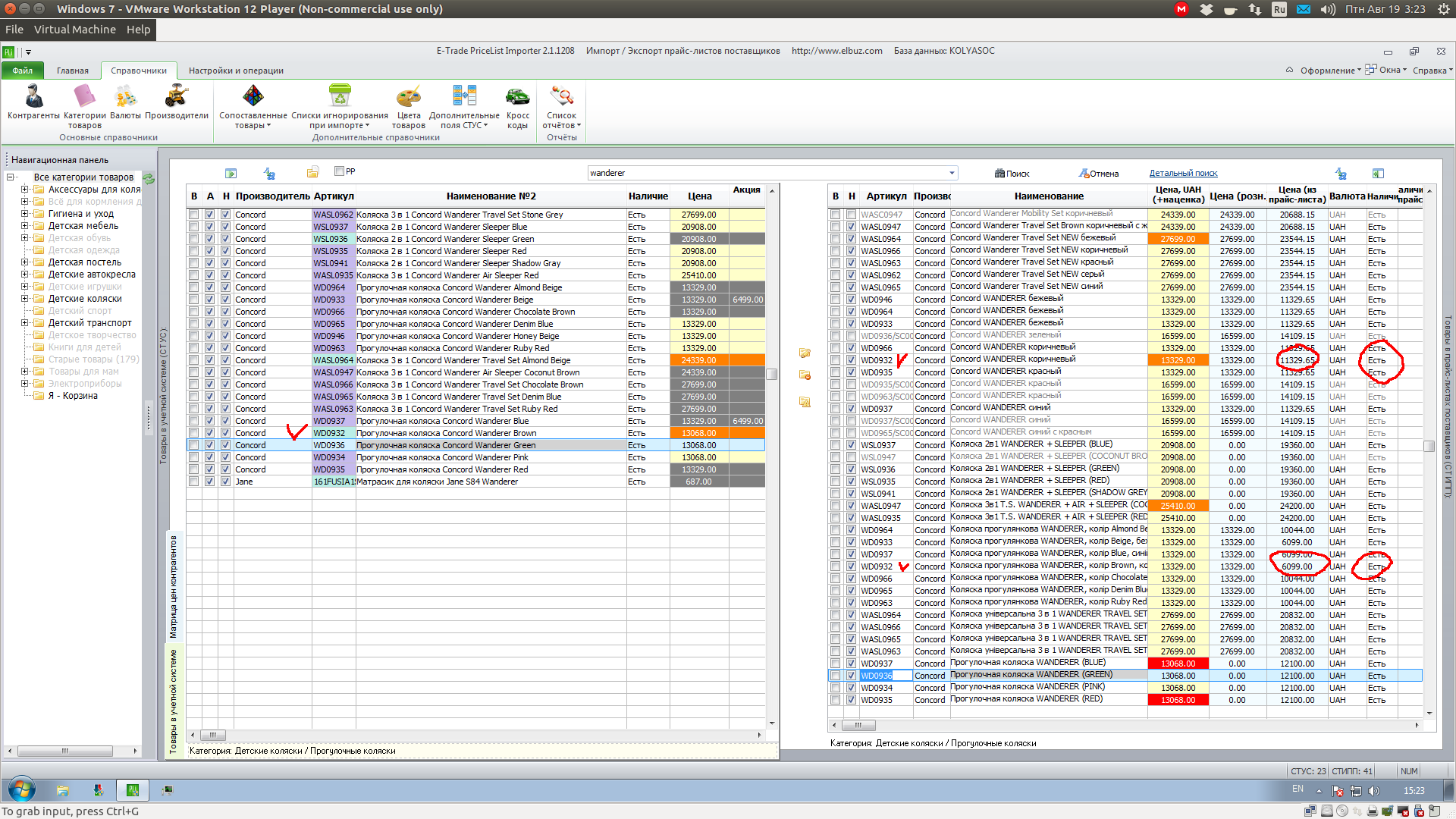Open the file explorer taskbar icon
Image resolution: width=1456 pixels, height=819 pixels.
click(62, 790)
